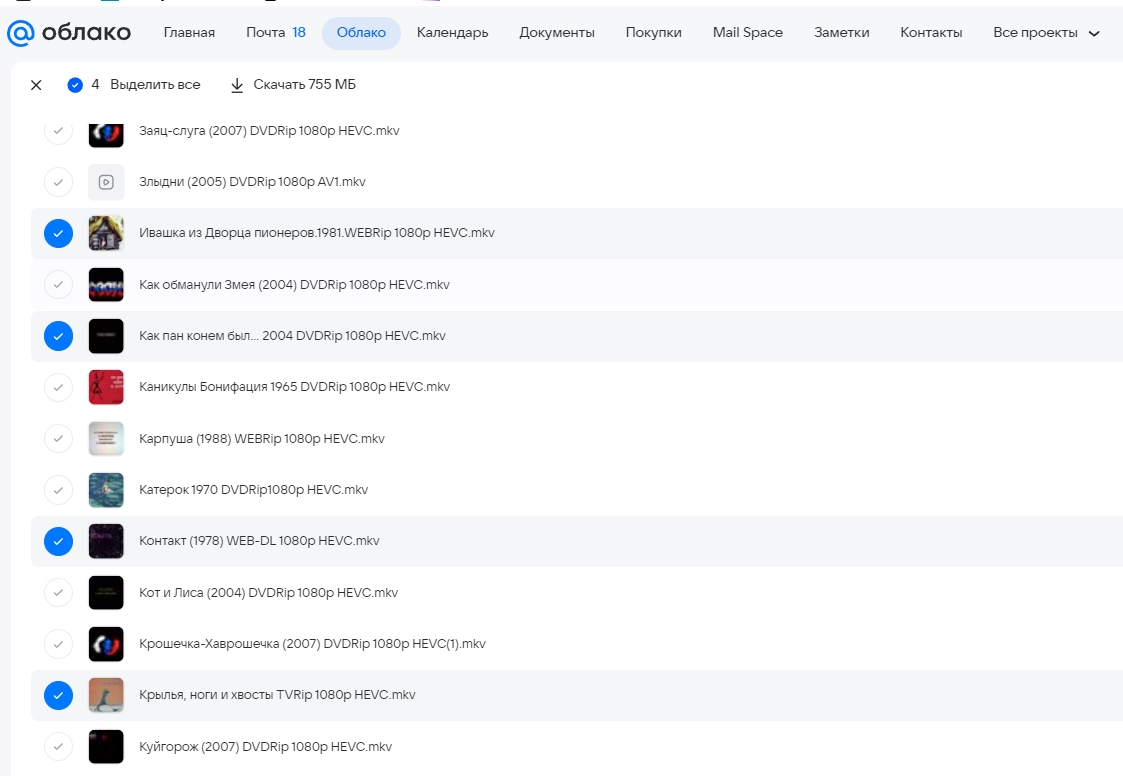This screenshot has width=1123, height=776.
Task: Select checkbox for Кот и Лиса
Action: (x=59, y=593)
